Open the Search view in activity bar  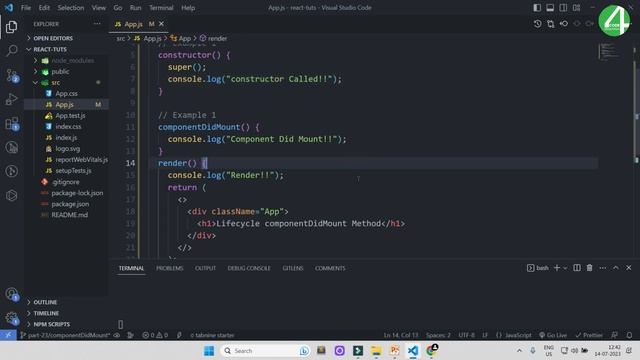pos(11,51)
